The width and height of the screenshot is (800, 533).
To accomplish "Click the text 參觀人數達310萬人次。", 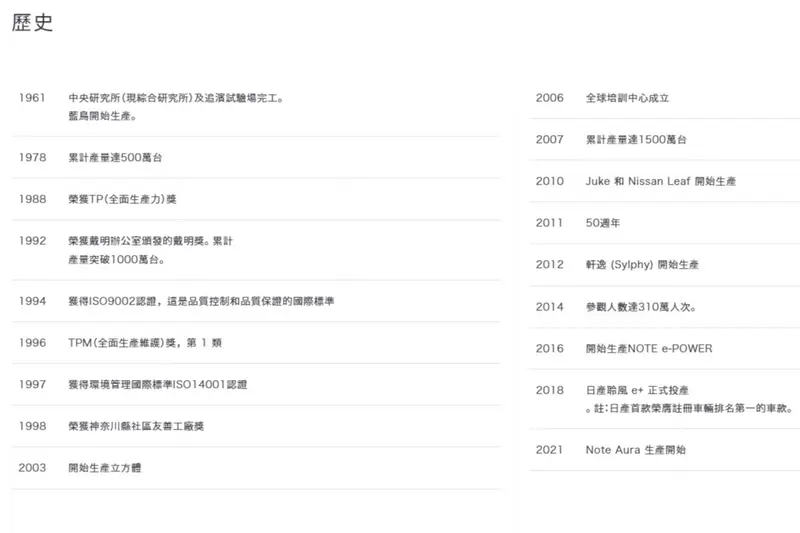I will pyautogui.click(x=641, y=307).
